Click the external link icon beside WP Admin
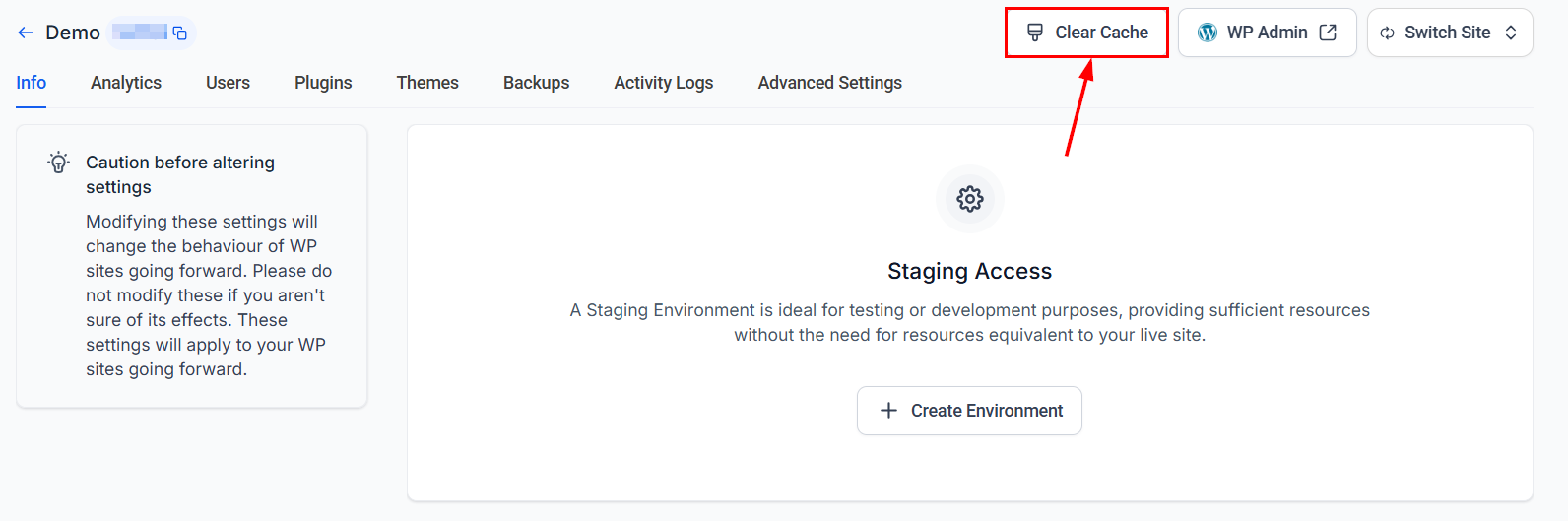The image size is (1568, 521). point(1328,33)
